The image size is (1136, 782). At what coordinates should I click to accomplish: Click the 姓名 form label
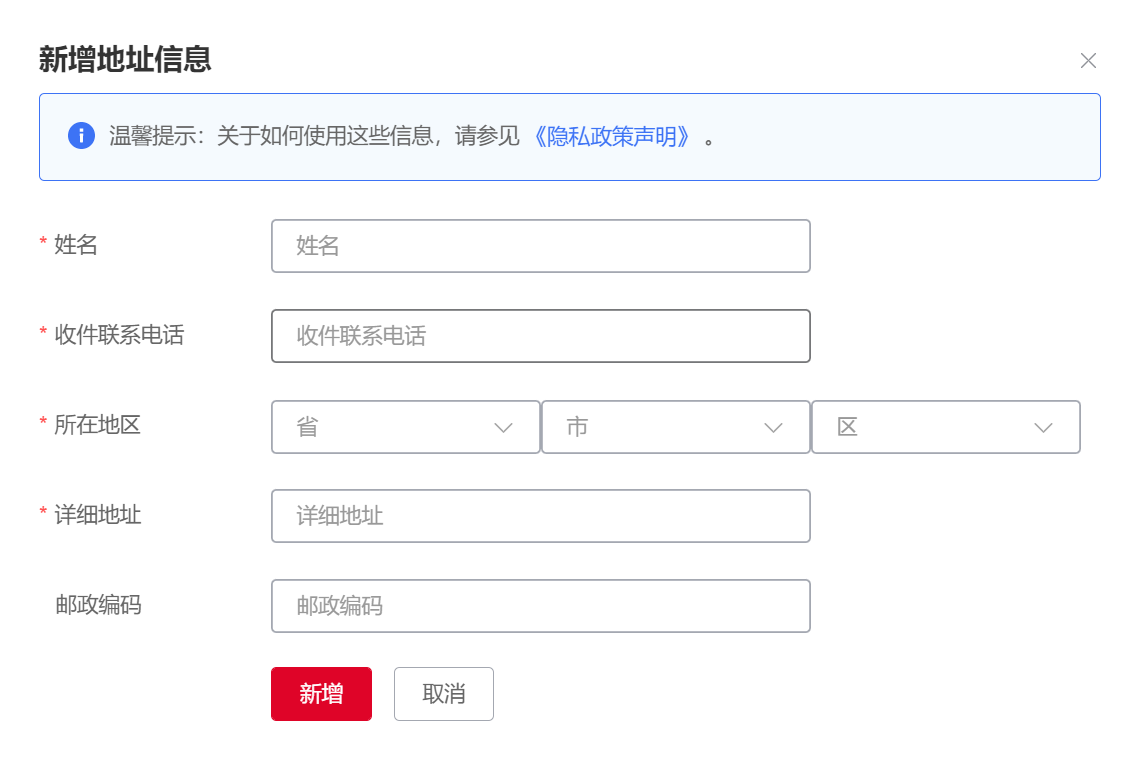point(76,245)
